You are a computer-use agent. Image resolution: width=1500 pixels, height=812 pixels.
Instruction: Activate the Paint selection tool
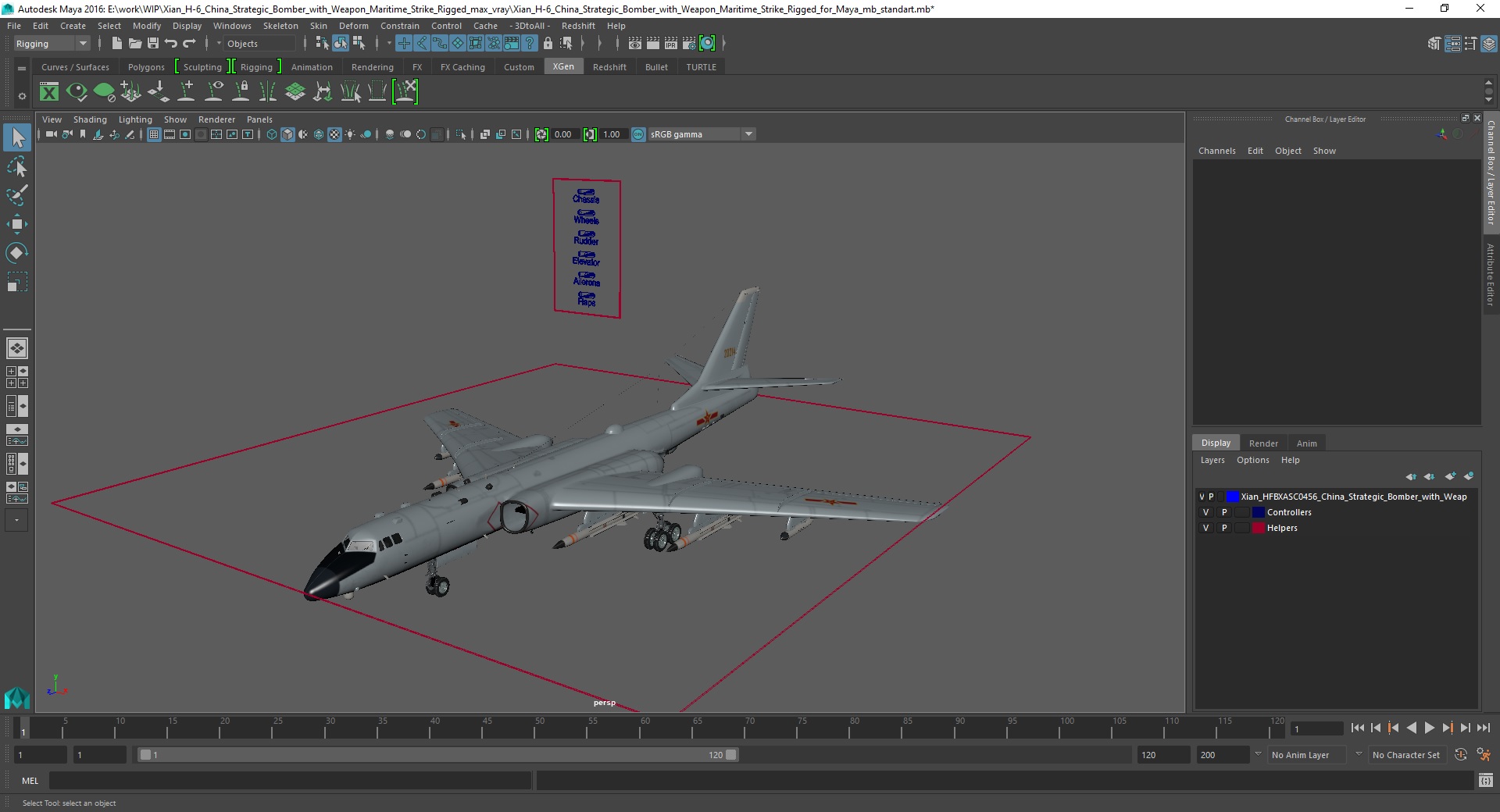[x=17, y=195]
